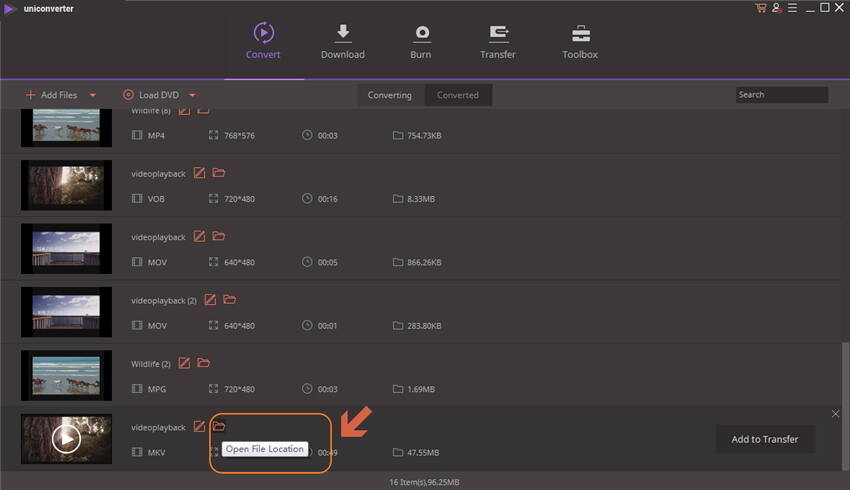The height and width of the screenshot is (490, 850).
Task: Select the videoplayback (2) thumbnail
Action: 66,312
